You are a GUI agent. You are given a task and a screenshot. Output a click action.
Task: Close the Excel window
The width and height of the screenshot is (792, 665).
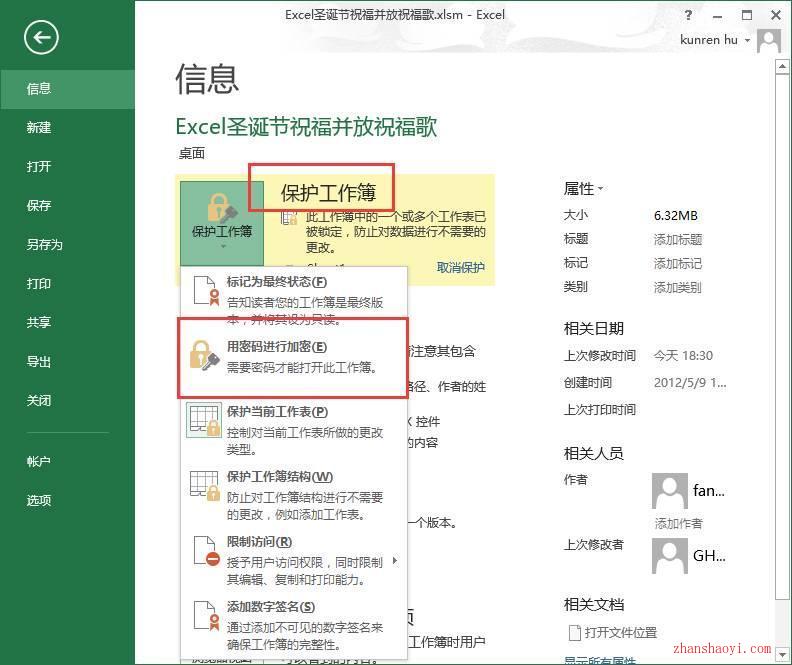(776, 15)
